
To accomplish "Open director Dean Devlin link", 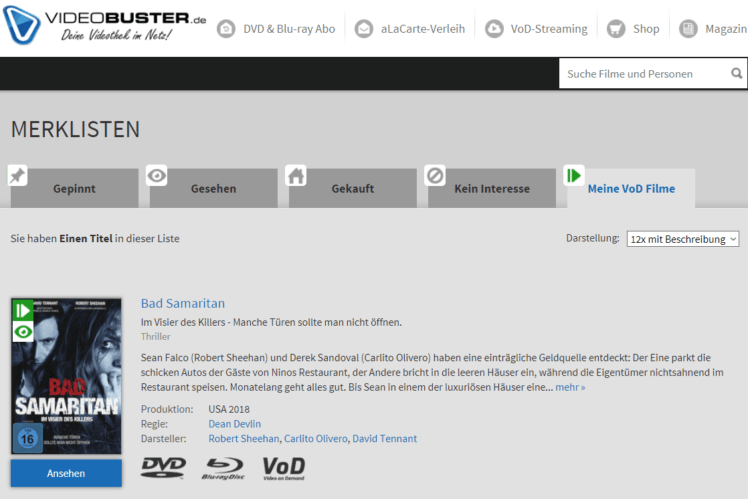I will pos(235,424).
